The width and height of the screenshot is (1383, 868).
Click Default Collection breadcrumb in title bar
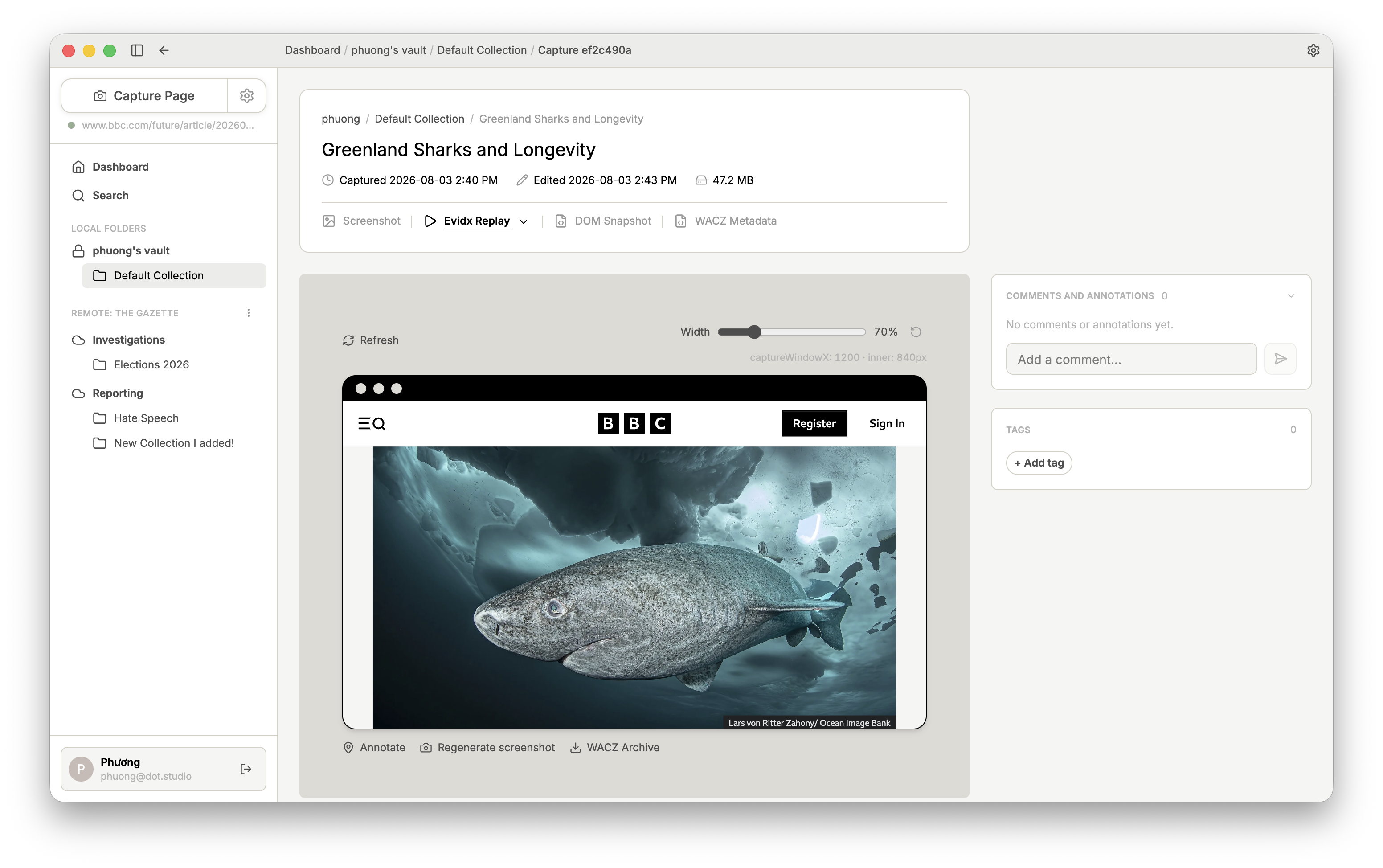pos(482,50)
